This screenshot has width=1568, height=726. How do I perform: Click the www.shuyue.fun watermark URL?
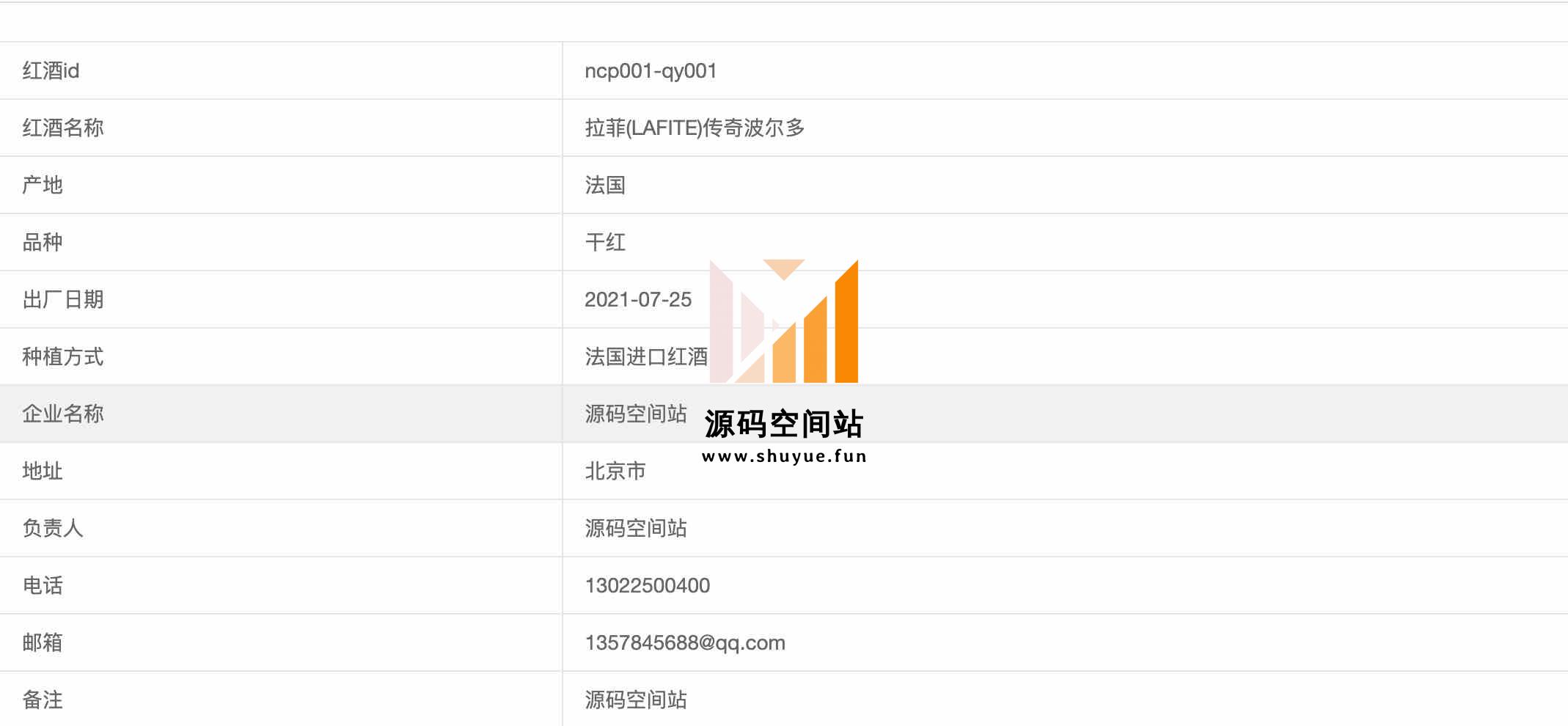pyautogui.click(x=784, y=456)
